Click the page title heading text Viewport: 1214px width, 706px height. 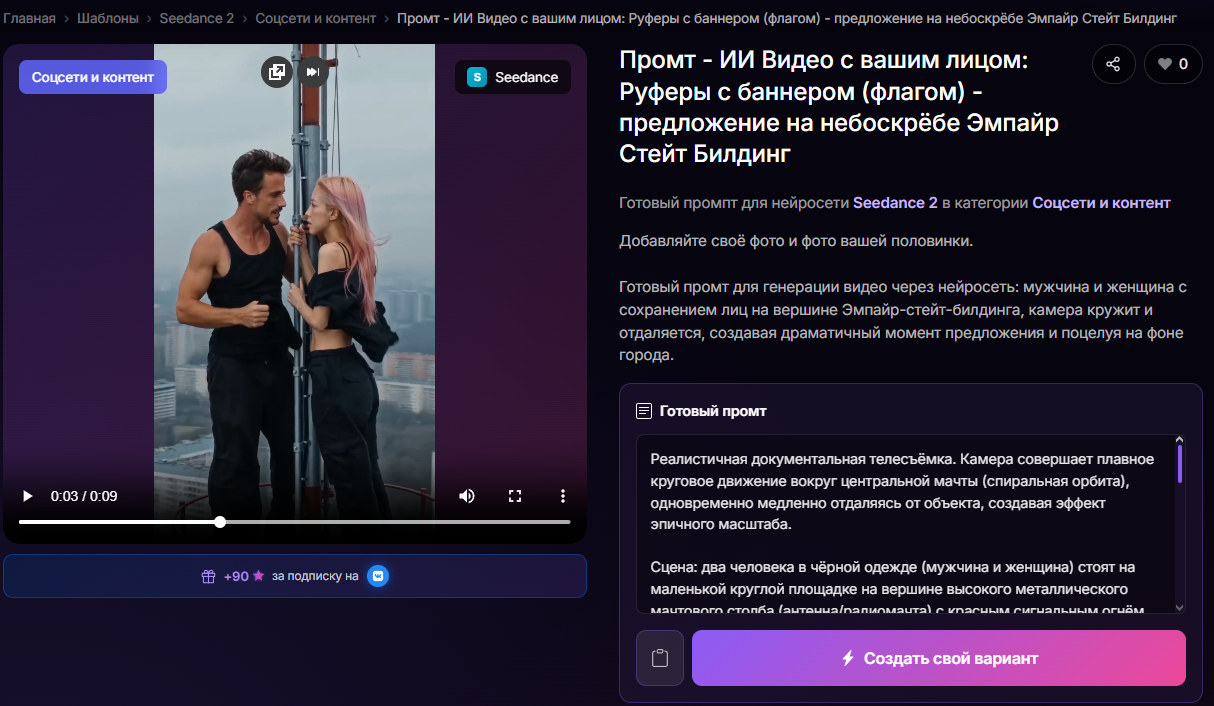coord(838,108)
